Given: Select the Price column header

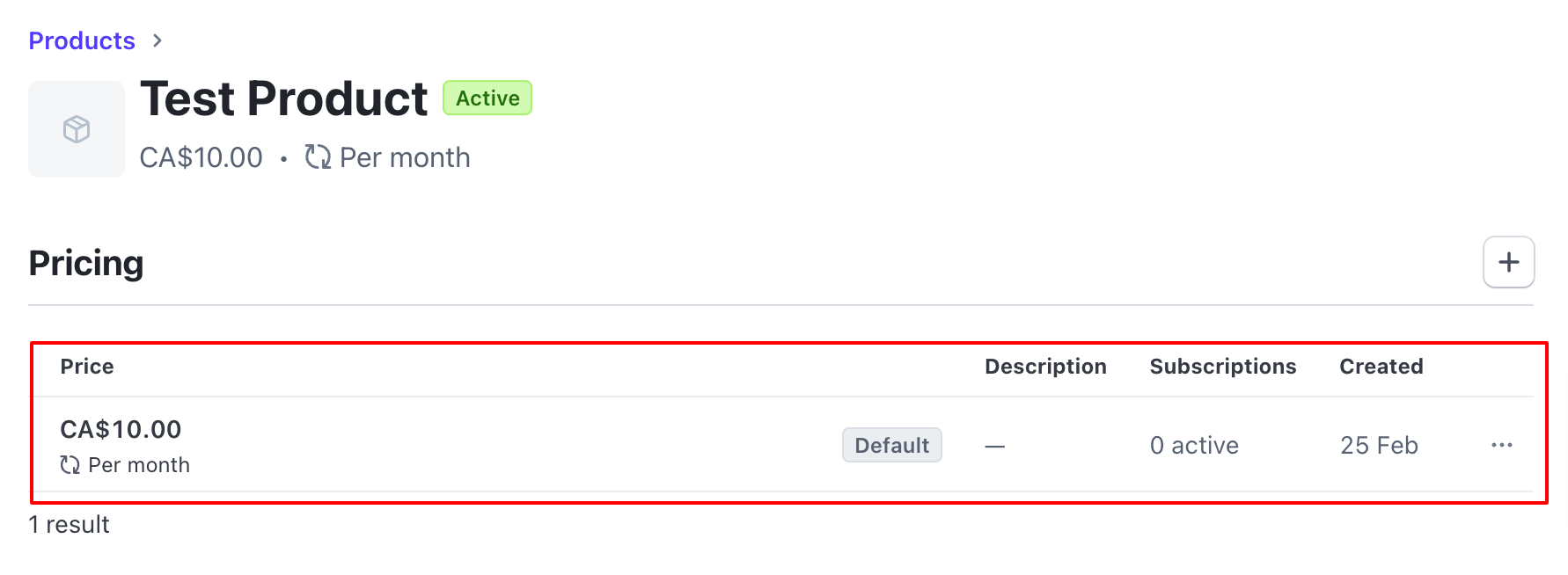Looking at the screenshot, I should (87, 367).
